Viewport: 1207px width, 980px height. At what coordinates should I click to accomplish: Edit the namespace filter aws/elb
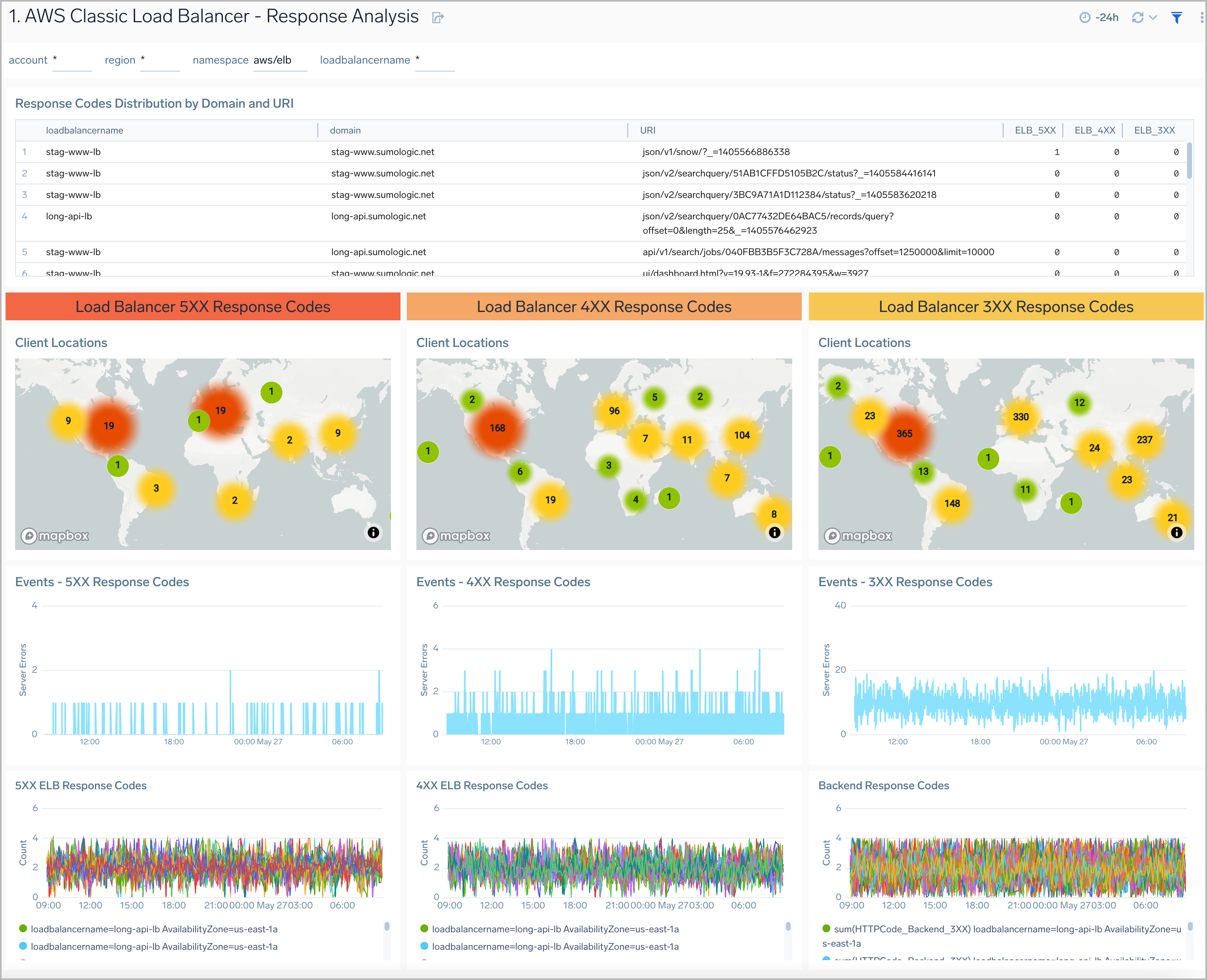[x=280, y=60]
